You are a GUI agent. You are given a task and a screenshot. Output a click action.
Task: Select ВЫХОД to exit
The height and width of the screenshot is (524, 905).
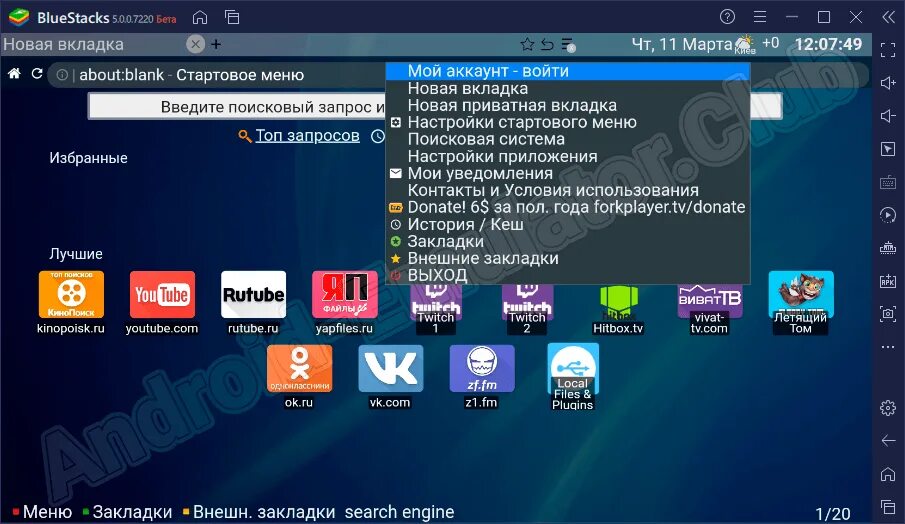coord(568,275)
